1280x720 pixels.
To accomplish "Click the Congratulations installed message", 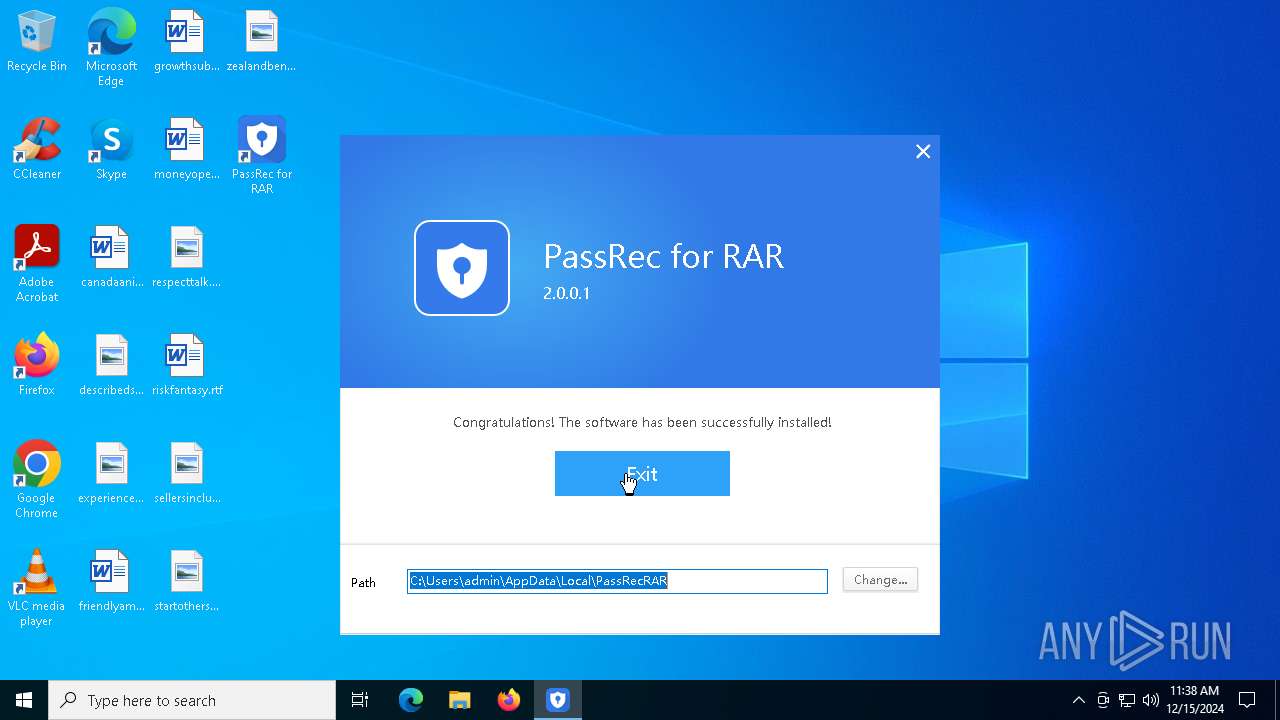I will click(x=642, y=422).
